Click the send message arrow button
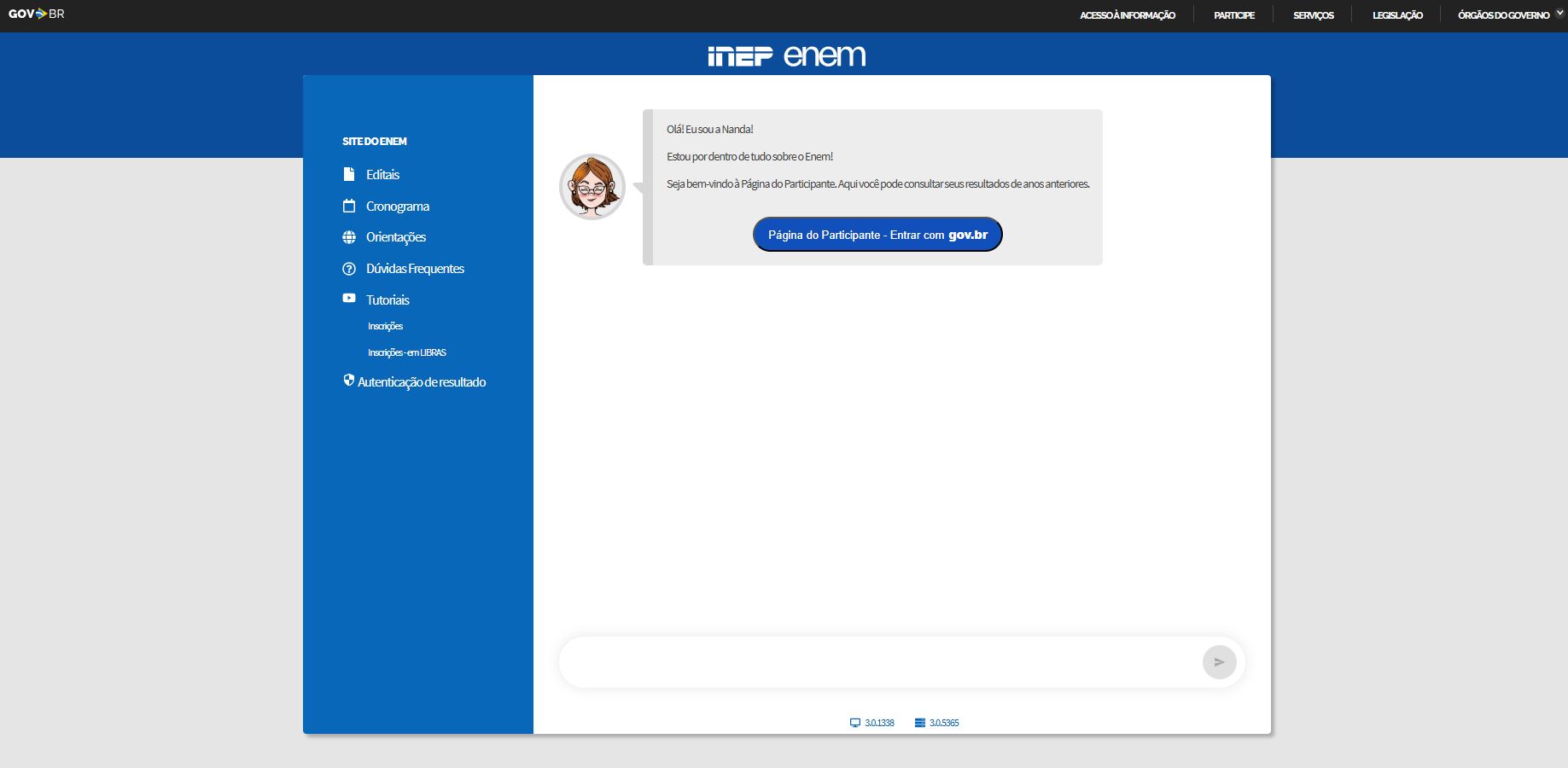The height and width of the screenshot is (768, 1568). pyautogui.click(x=1219, y=662)
